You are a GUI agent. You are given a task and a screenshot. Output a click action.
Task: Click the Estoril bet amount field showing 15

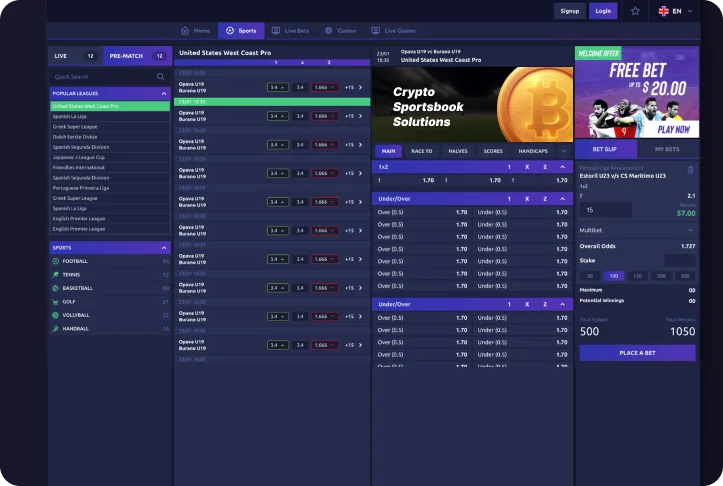click(x=606, y=210)
